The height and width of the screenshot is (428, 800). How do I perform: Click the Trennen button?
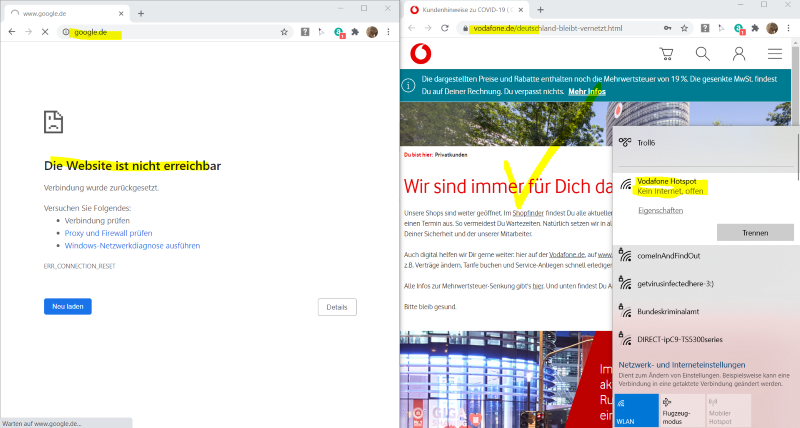click(x=755, y=233)
